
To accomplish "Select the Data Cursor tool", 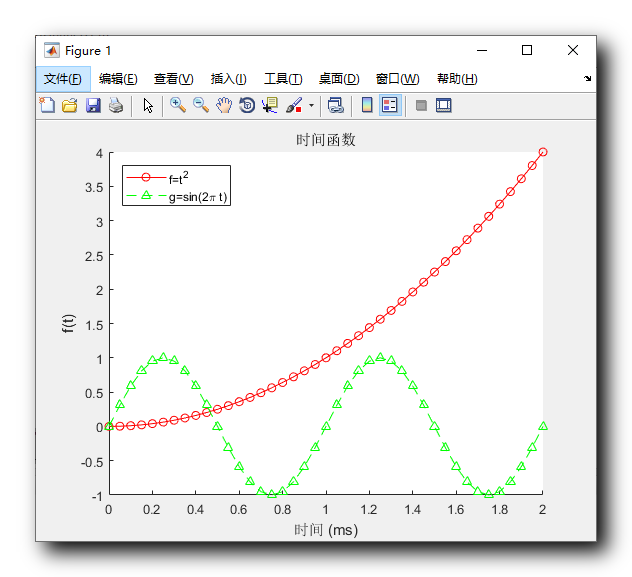I will point(270,106).
